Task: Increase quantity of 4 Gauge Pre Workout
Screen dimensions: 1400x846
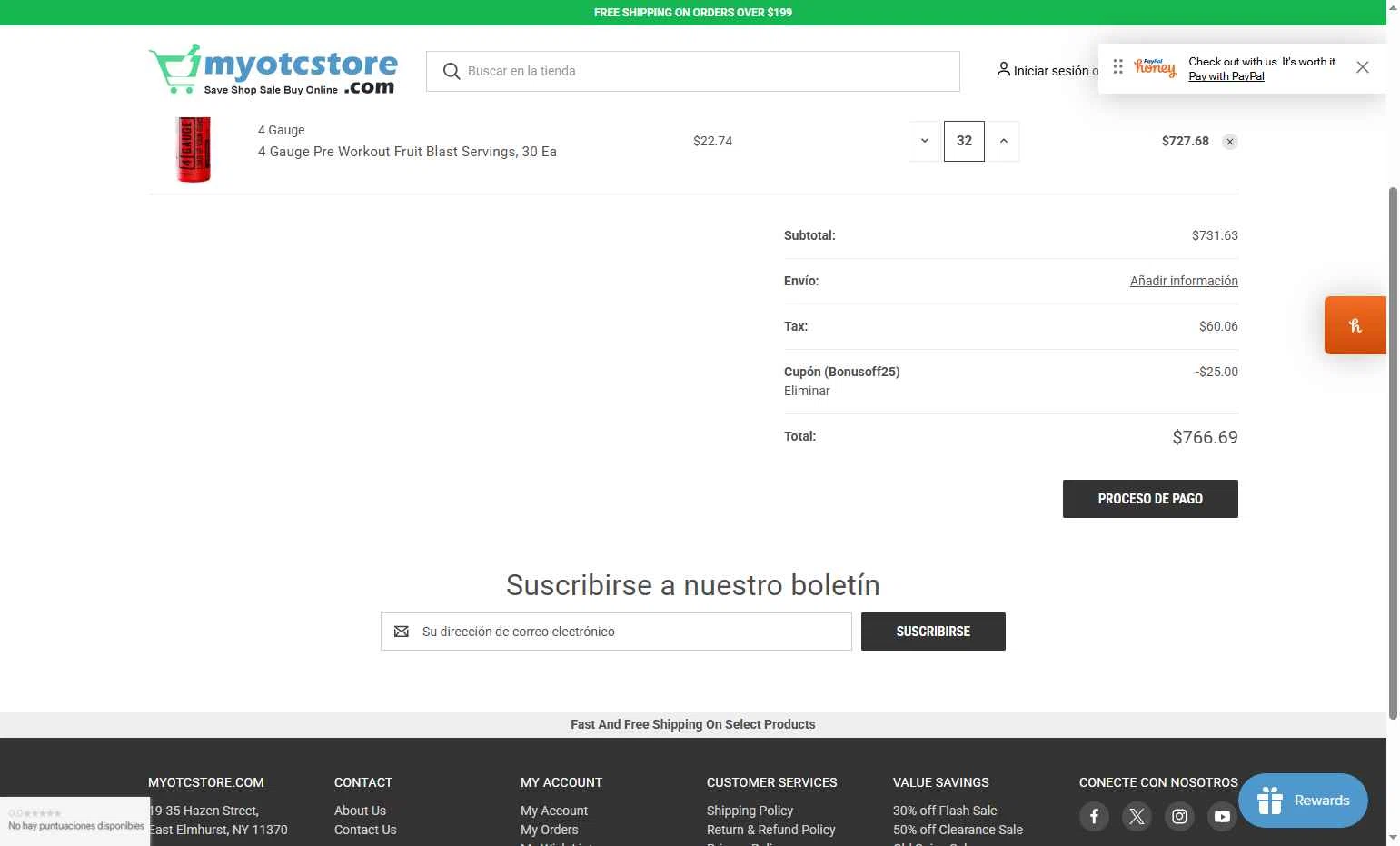Action: (x=1003, y=141)
